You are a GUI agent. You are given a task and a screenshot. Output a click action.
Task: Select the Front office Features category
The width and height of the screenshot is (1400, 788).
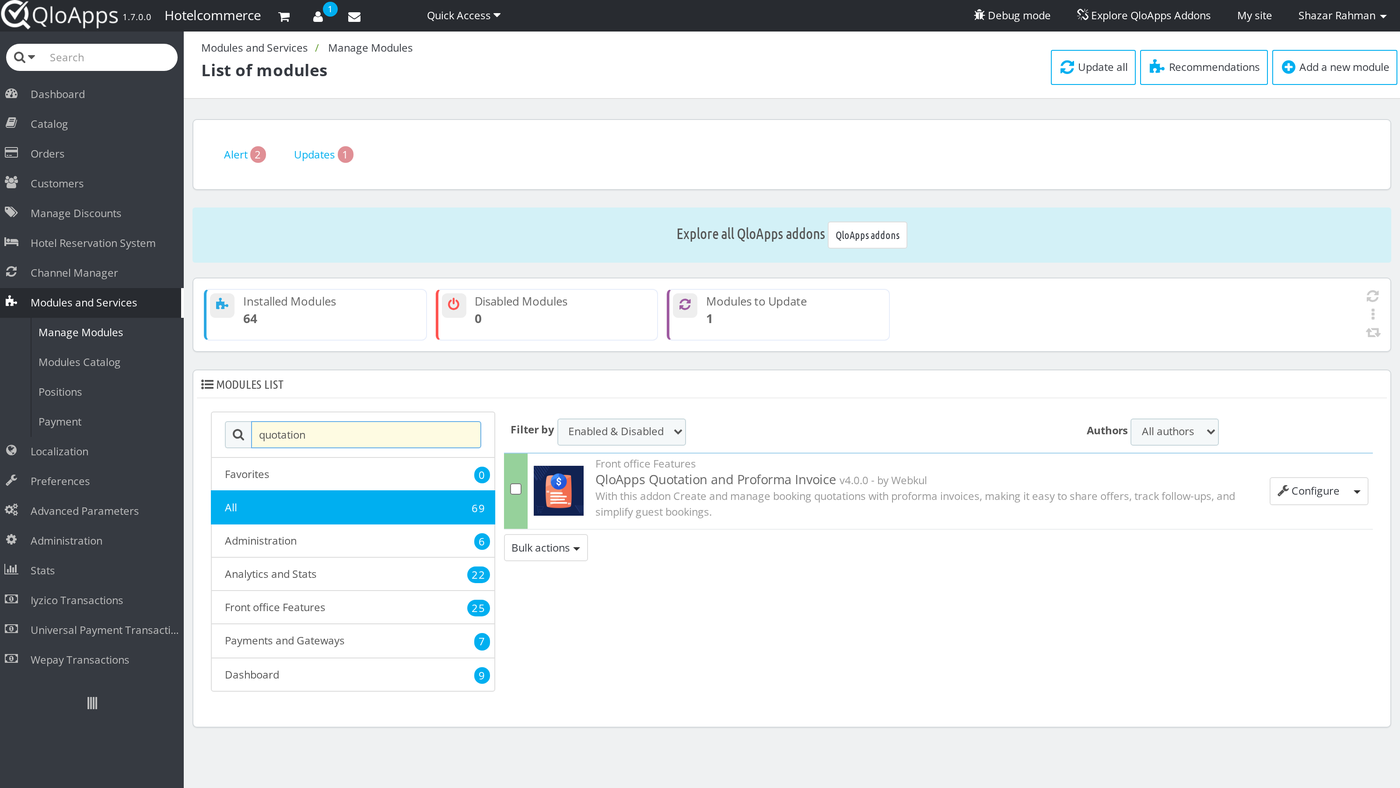pos(353,607)
